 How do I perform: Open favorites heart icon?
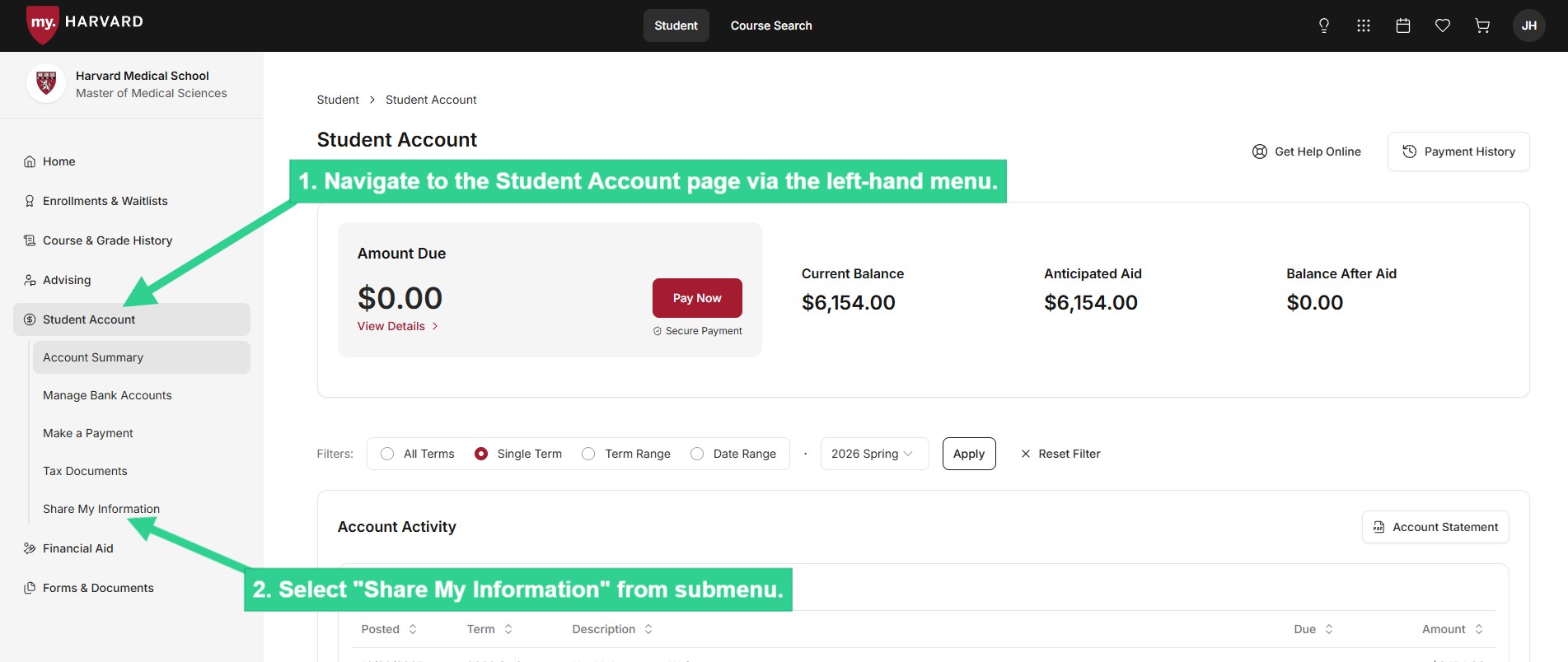pos(1443,26)
